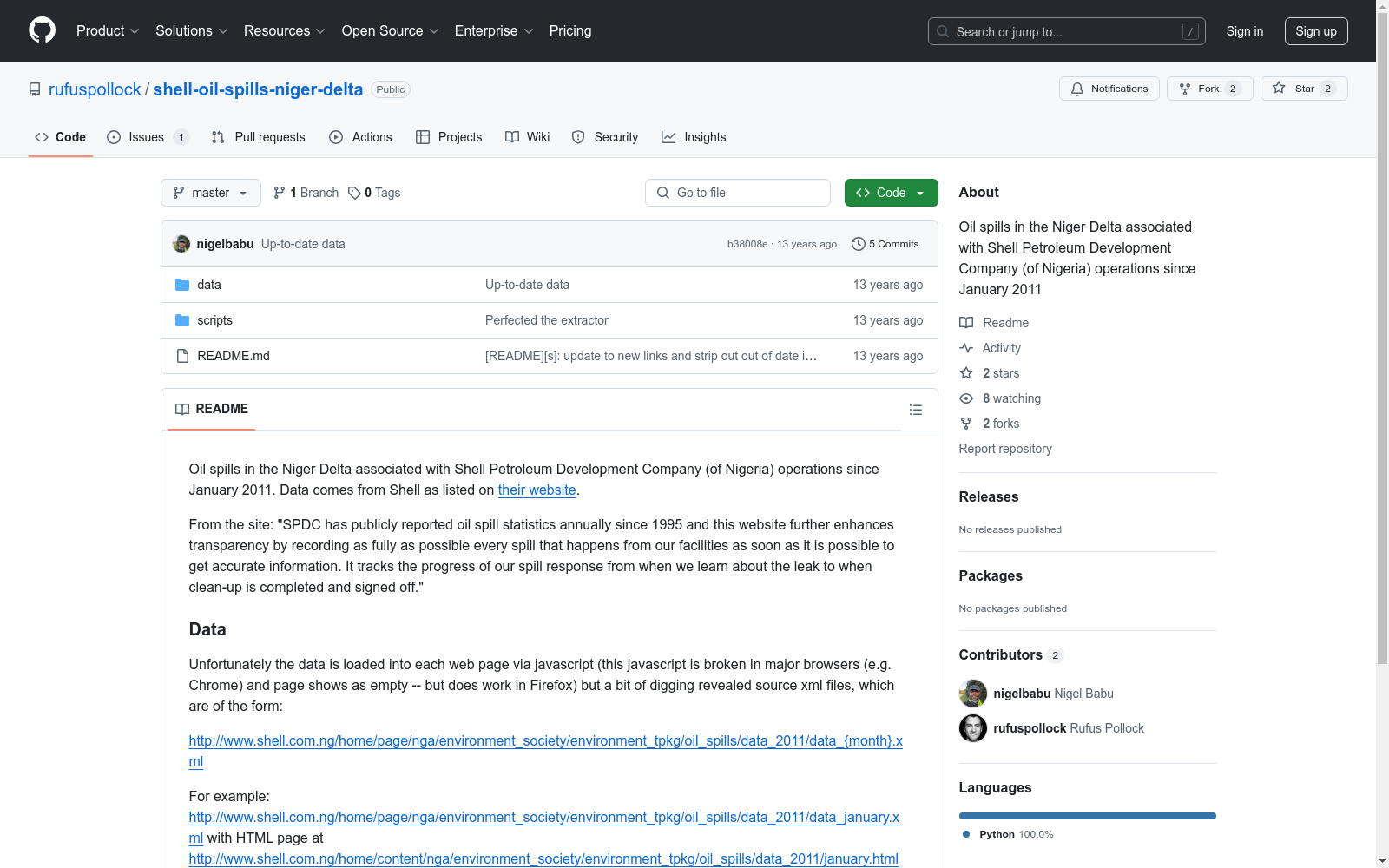The height and width of the screenshot is (868, 1389).
Task: Click the Activity pulse icon
Action: (x=966, y=348)
